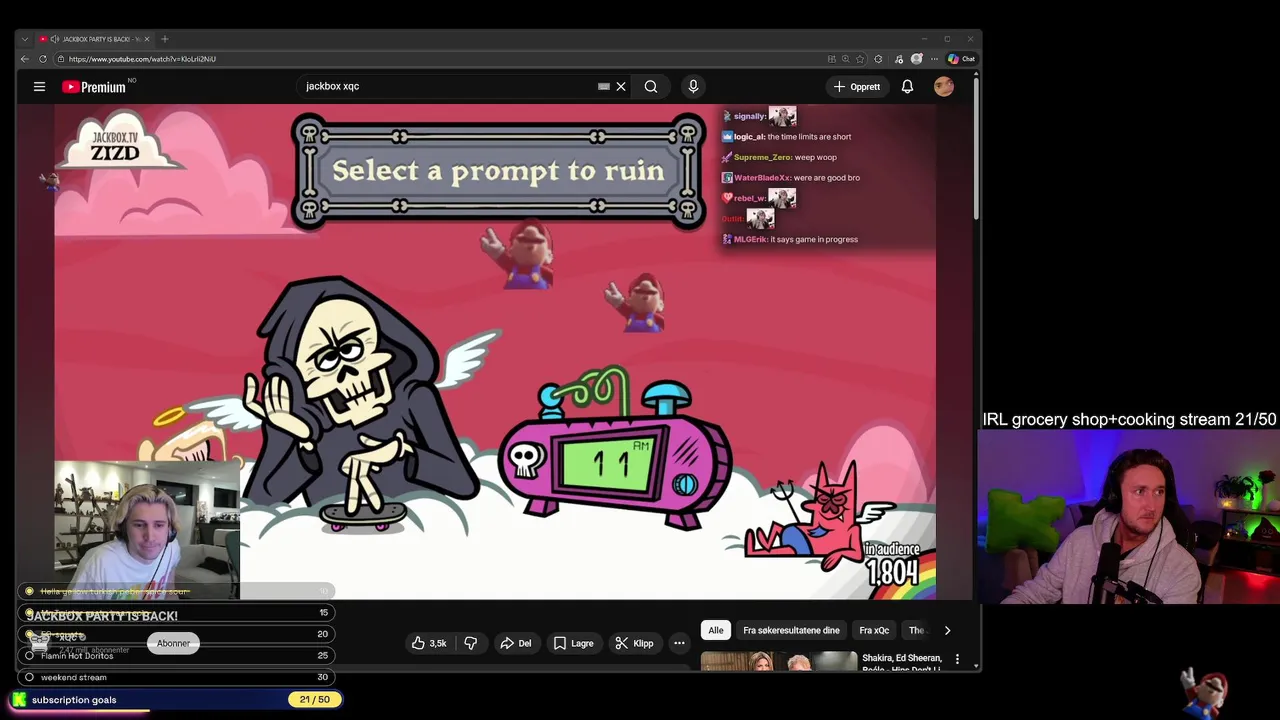Run the search with the magnifier button
Viewport: 1280px width, 720px height.
[x=651, y=87]
